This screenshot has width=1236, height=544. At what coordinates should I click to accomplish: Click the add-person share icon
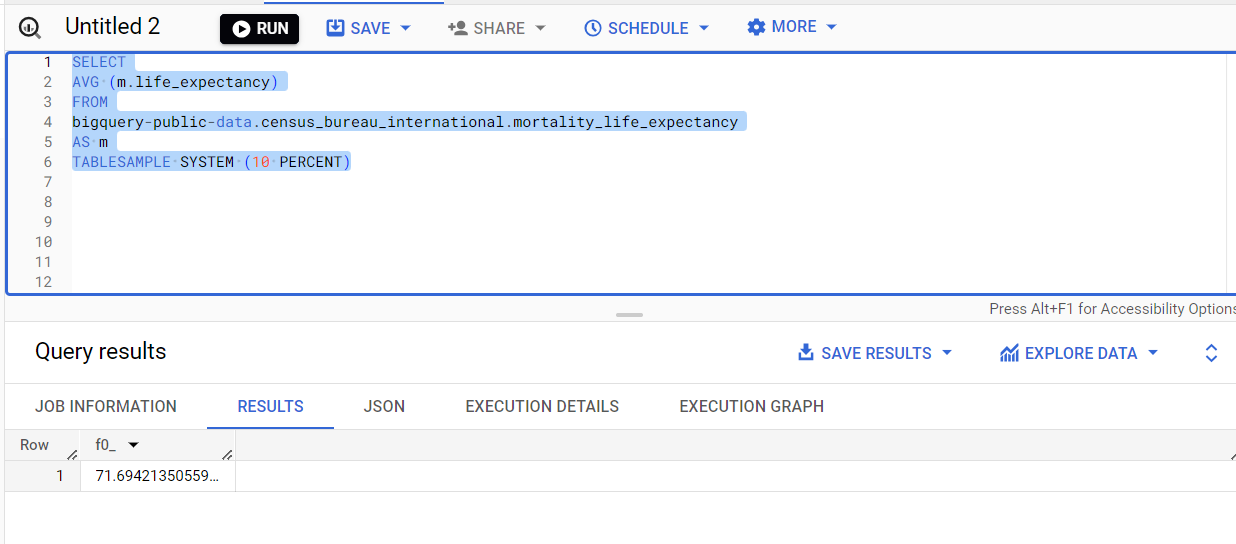(x=457, y=28)
